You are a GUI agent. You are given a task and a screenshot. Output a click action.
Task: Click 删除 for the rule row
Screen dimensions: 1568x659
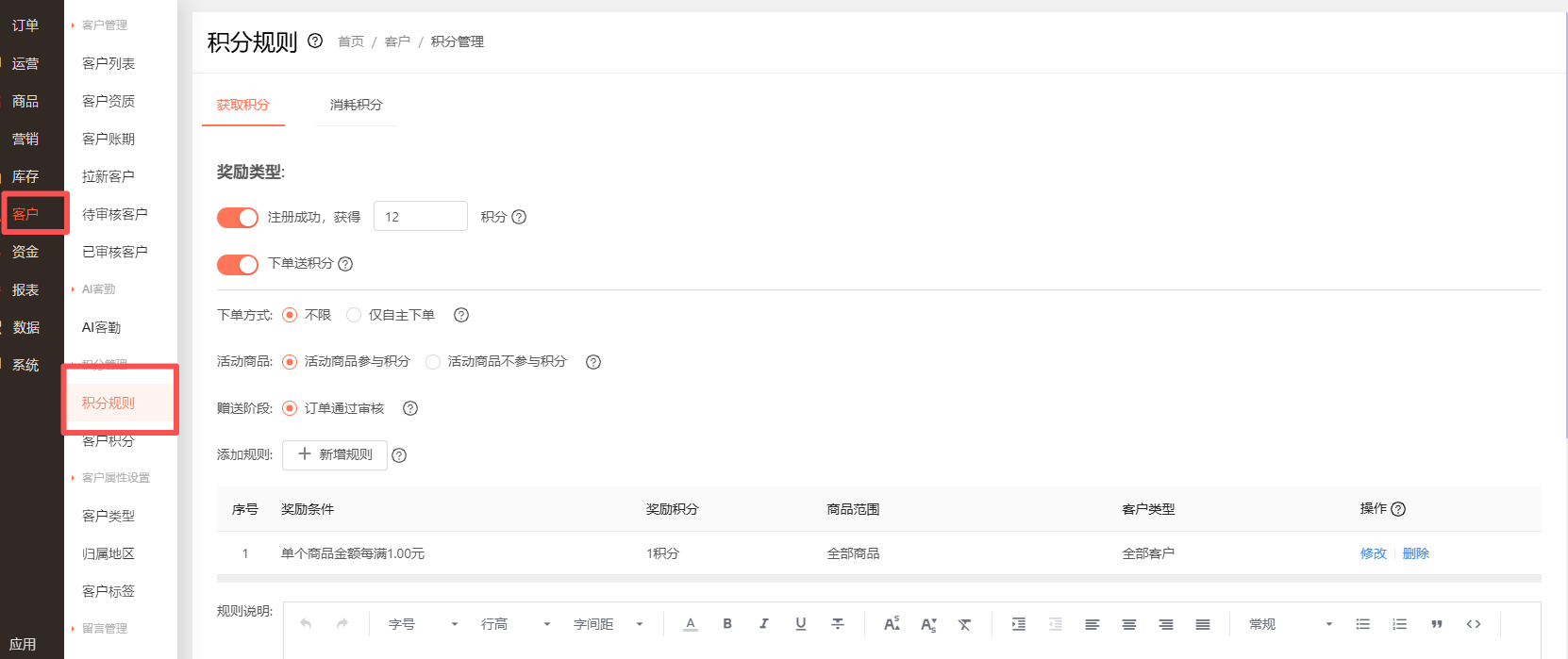1415,553
